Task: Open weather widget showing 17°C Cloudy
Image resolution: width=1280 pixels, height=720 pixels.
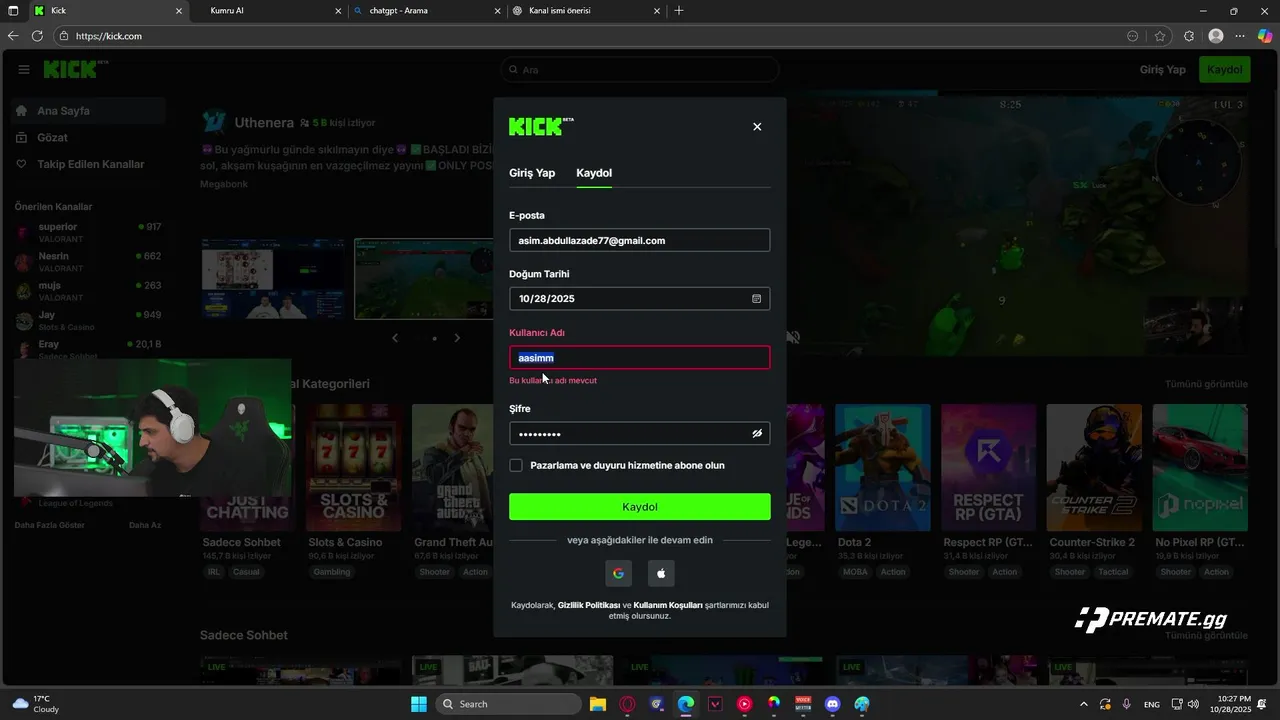Action: 36,704
